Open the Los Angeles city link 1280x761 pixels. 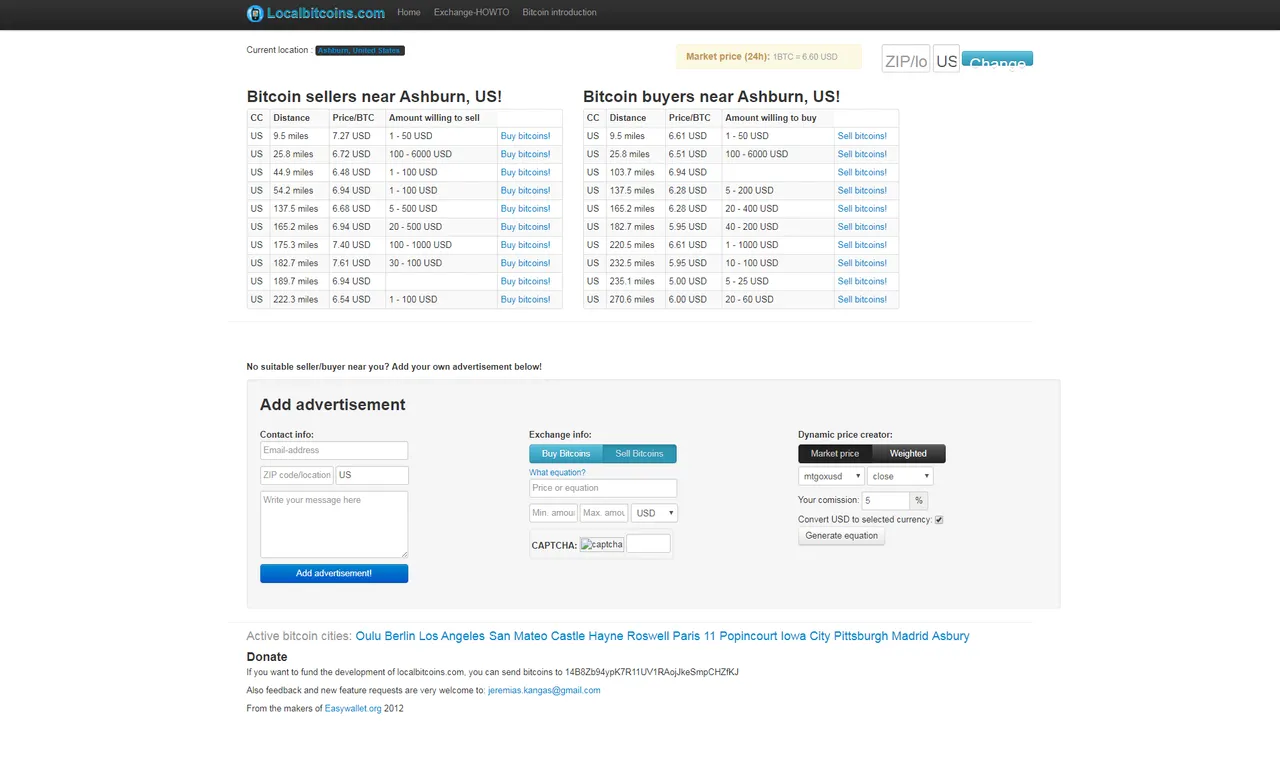tap(452, 636)
